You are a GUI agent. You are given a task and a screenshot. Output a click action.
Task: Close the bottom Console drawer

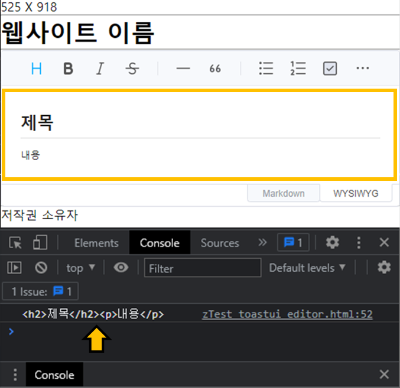tap(384, 374)
